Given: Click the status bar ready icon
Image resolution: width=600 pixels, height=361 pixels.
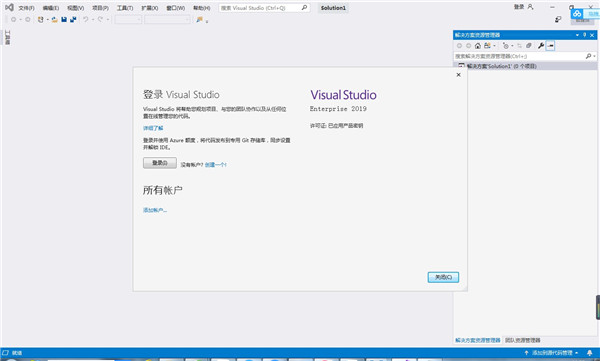Looking at the screenshot, I should [x=5, y=353].
